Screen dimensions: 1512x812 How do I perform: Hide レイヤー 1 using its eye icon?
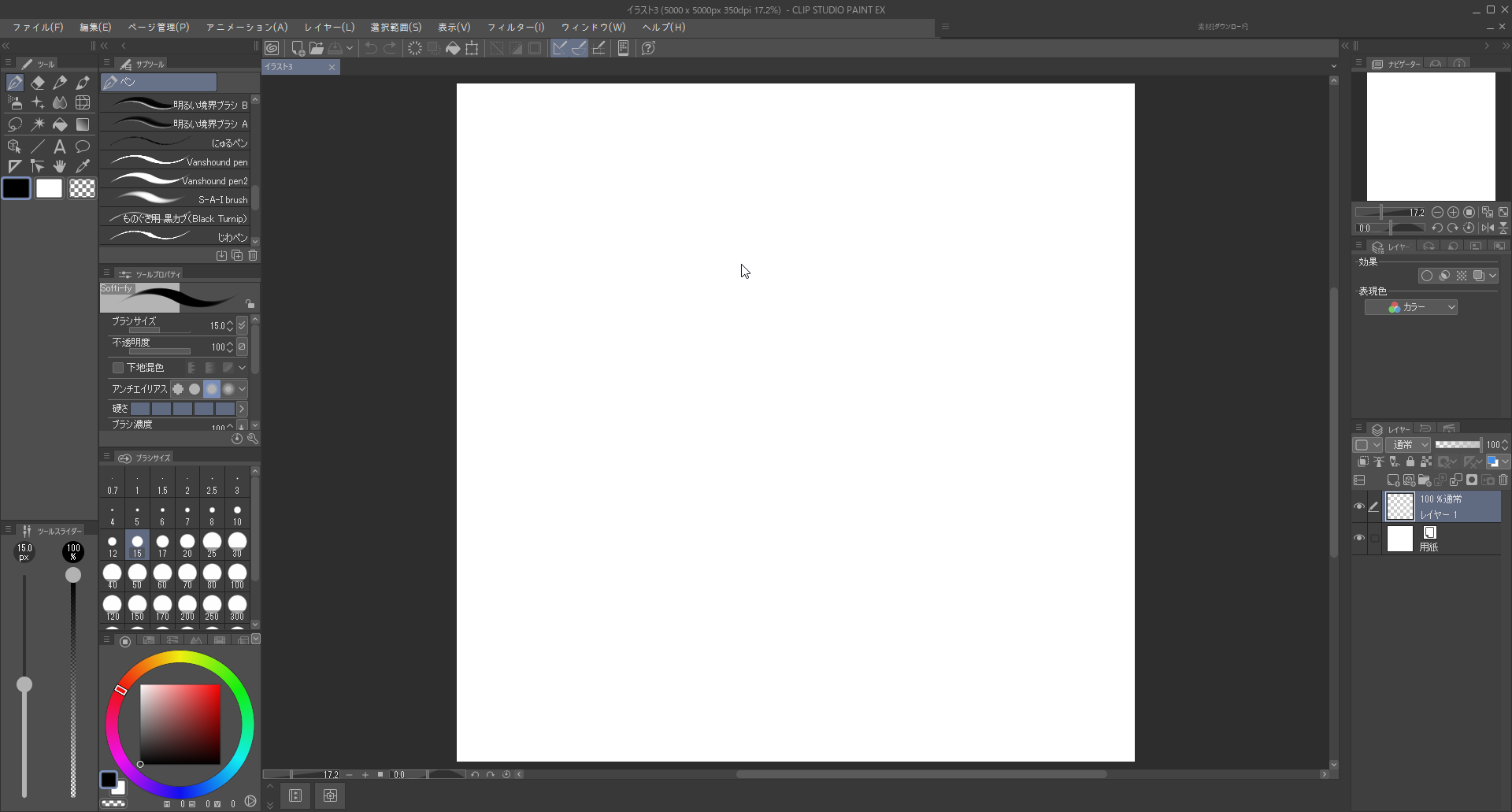tap(1359, 506)
